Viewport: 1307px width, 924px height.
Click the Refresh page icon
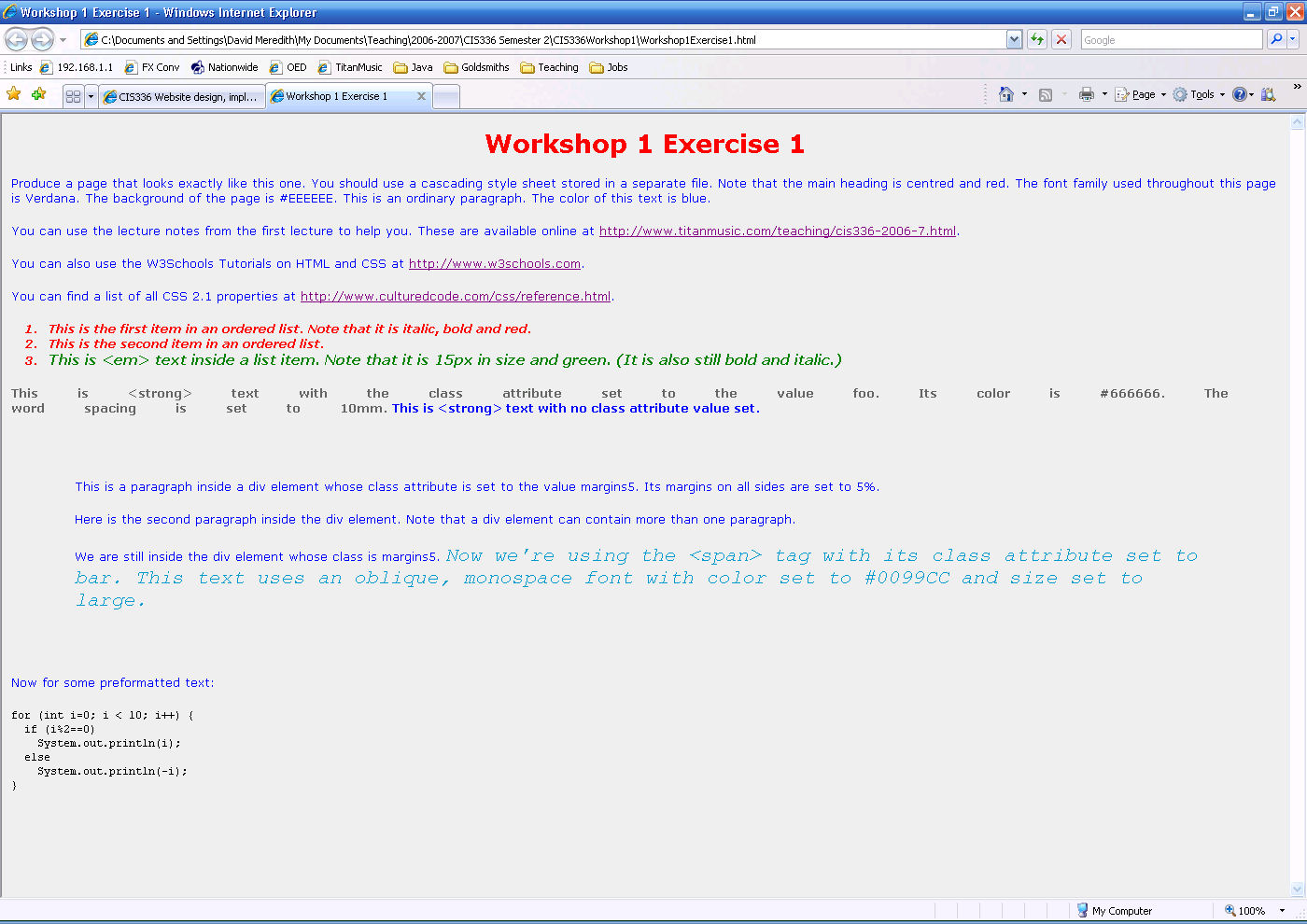coord(1037,39)
